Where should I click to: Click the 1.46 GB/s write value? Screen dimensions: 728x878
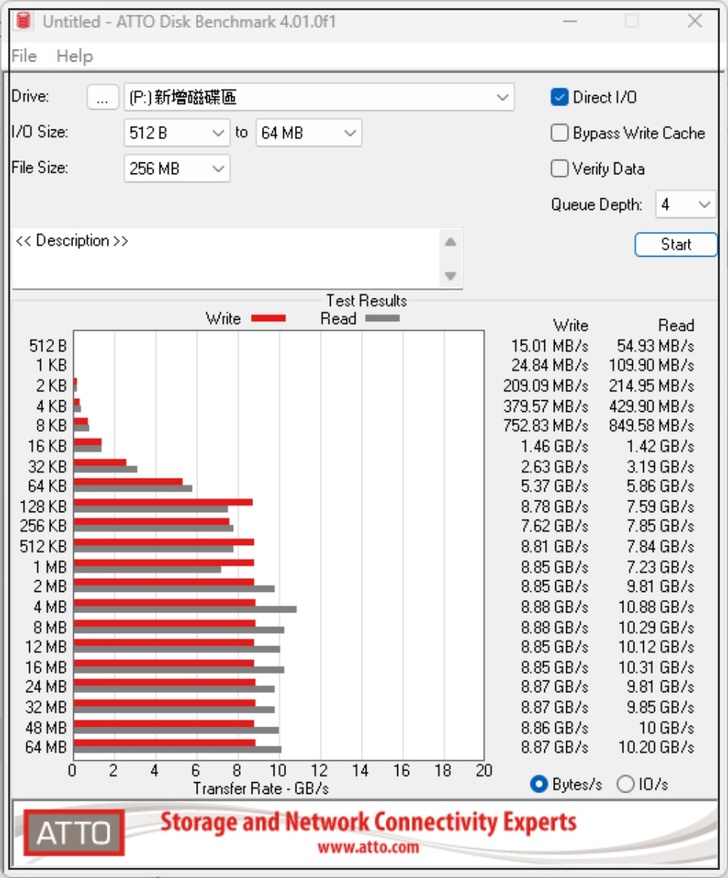[554, 446]
